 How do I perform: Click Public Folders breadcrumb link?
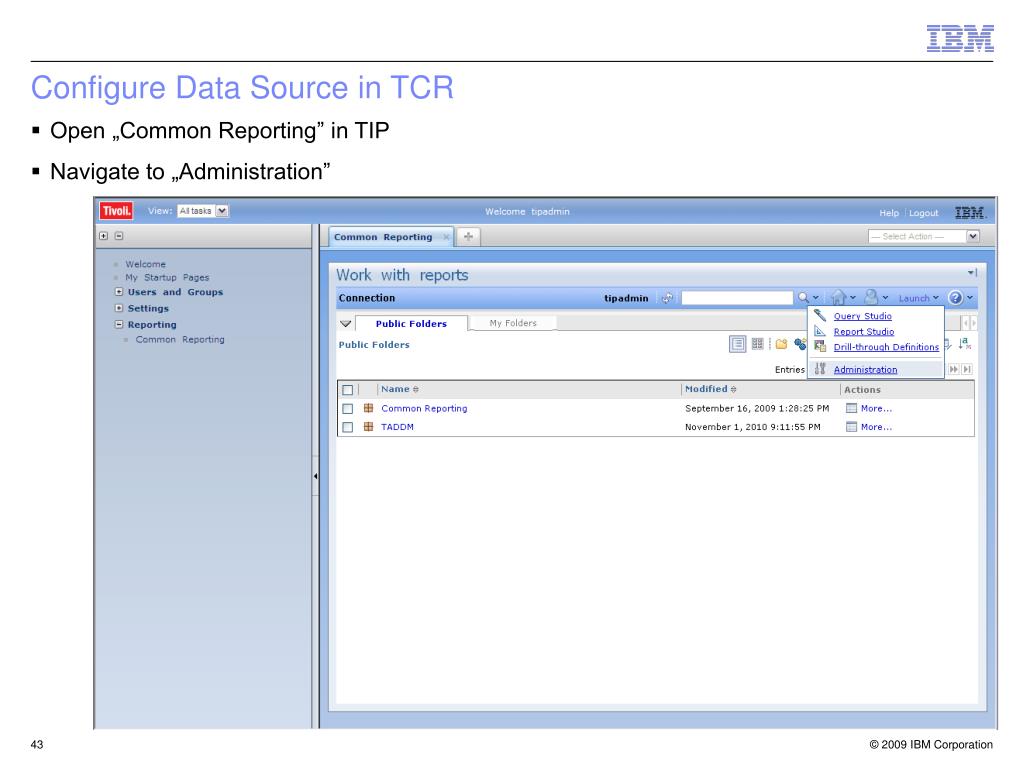(x=374, y=344)
